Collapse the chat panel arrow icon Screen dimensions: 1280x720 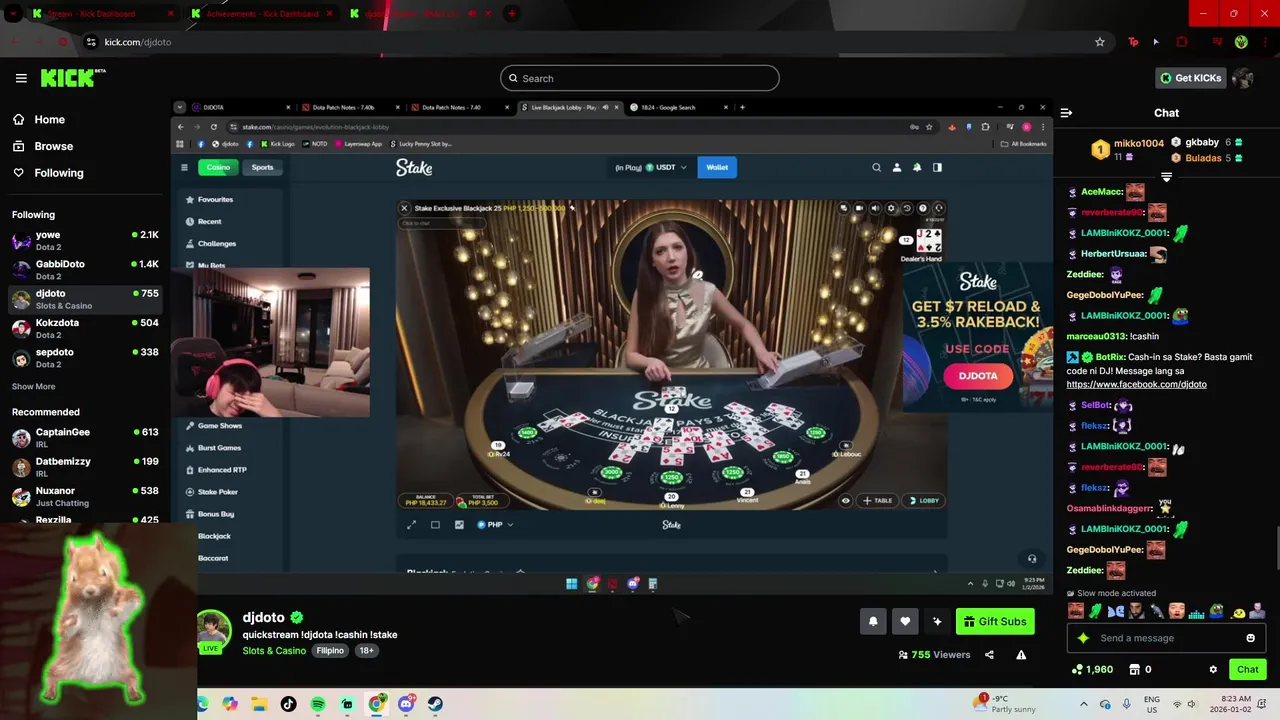[1066, 113]
